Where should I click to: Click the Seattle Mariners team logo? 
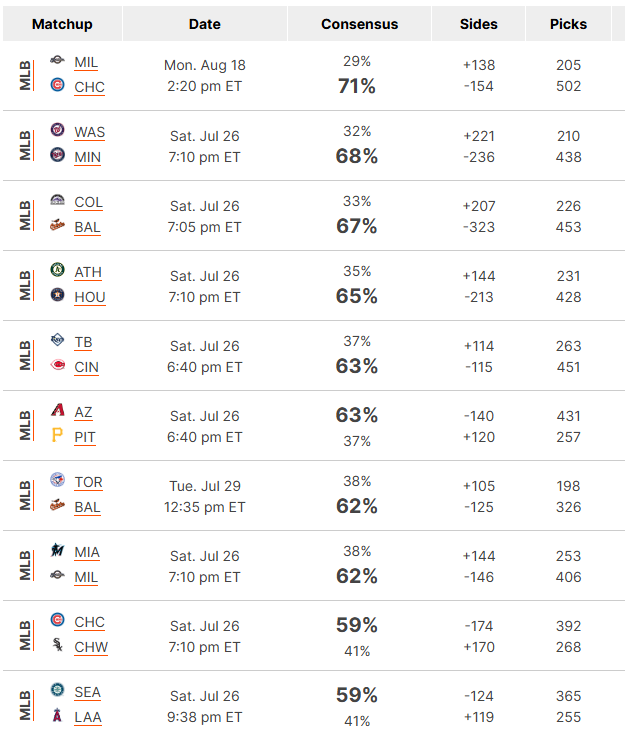click(58, 690)
